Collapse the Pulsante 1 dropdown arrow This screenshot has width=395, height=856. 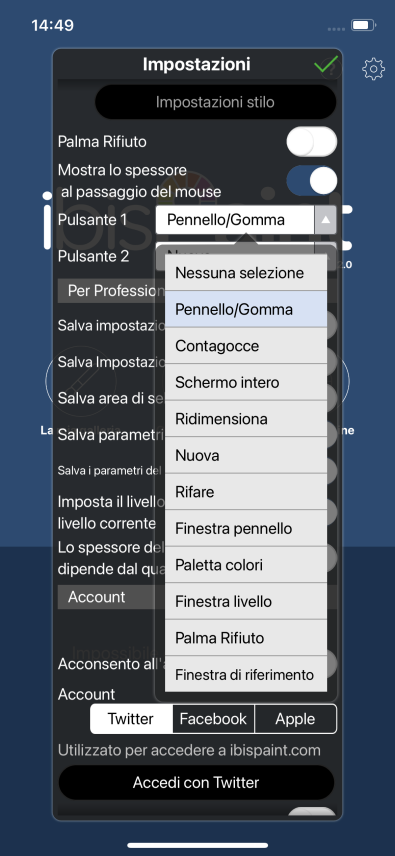point(325,220)
